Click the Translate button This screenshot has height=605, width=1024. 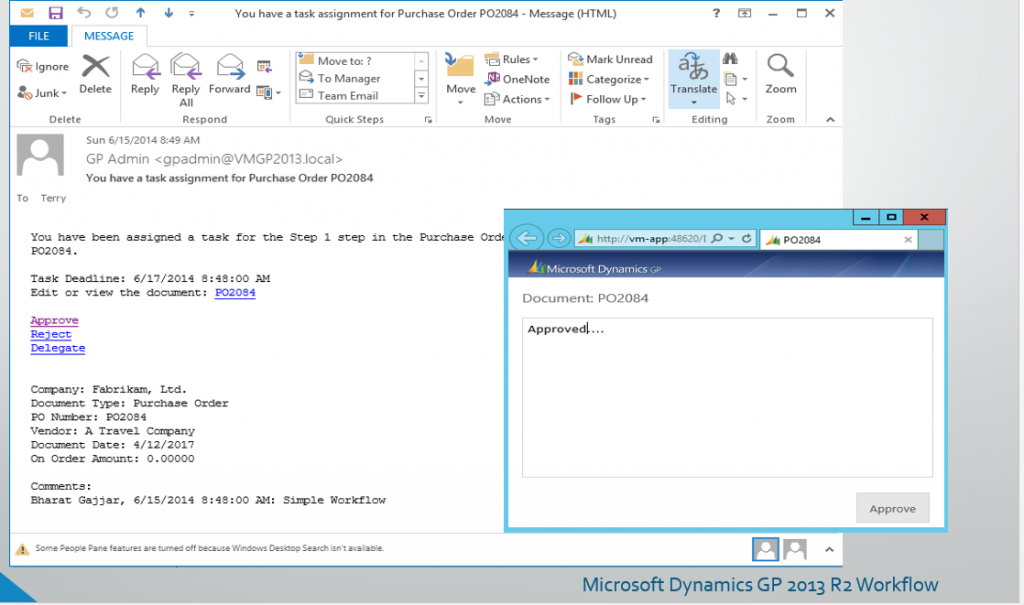(694, 78)
